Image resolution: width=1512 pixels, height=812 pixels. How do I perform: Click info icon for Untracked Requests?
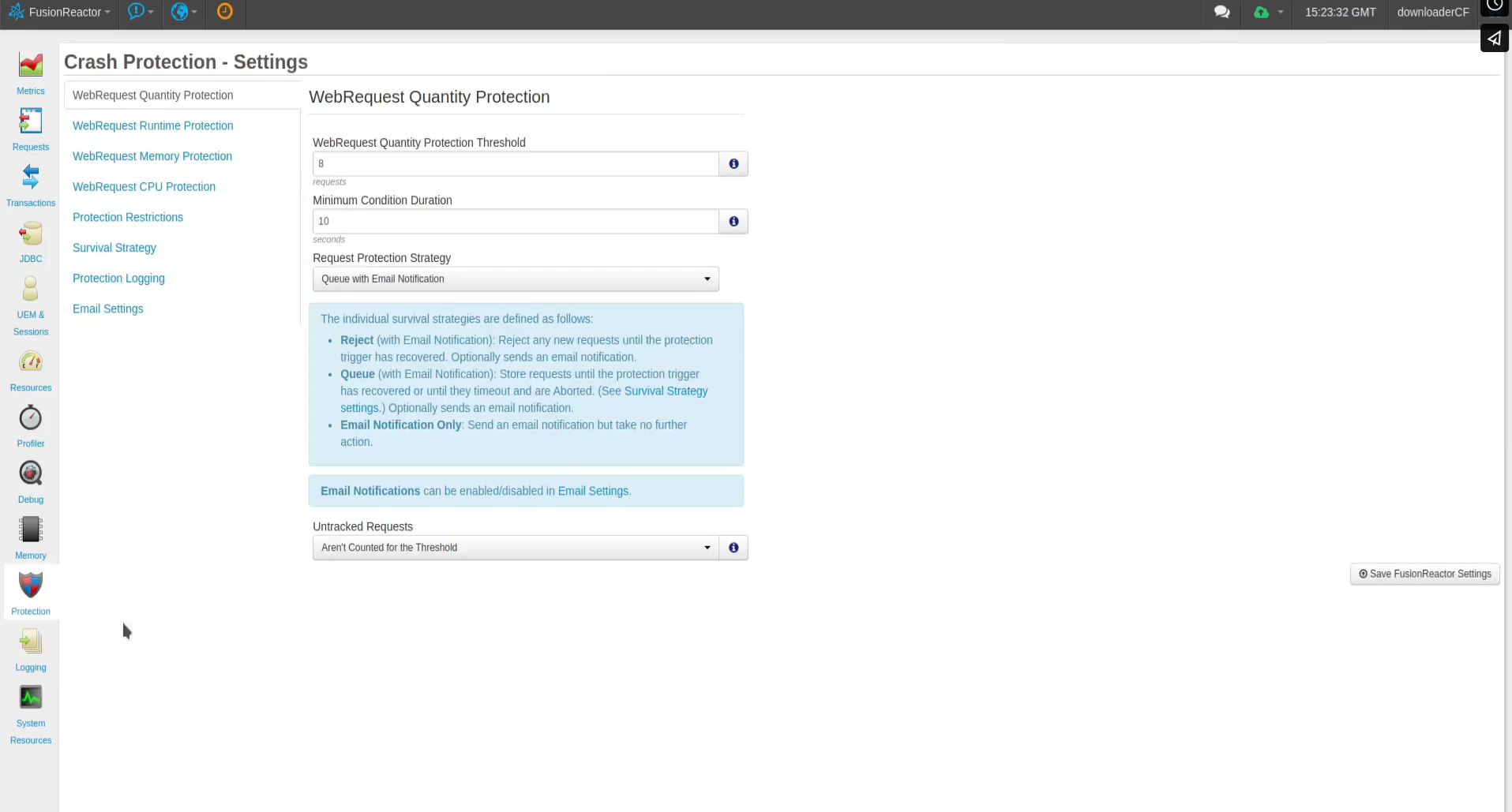733,548
